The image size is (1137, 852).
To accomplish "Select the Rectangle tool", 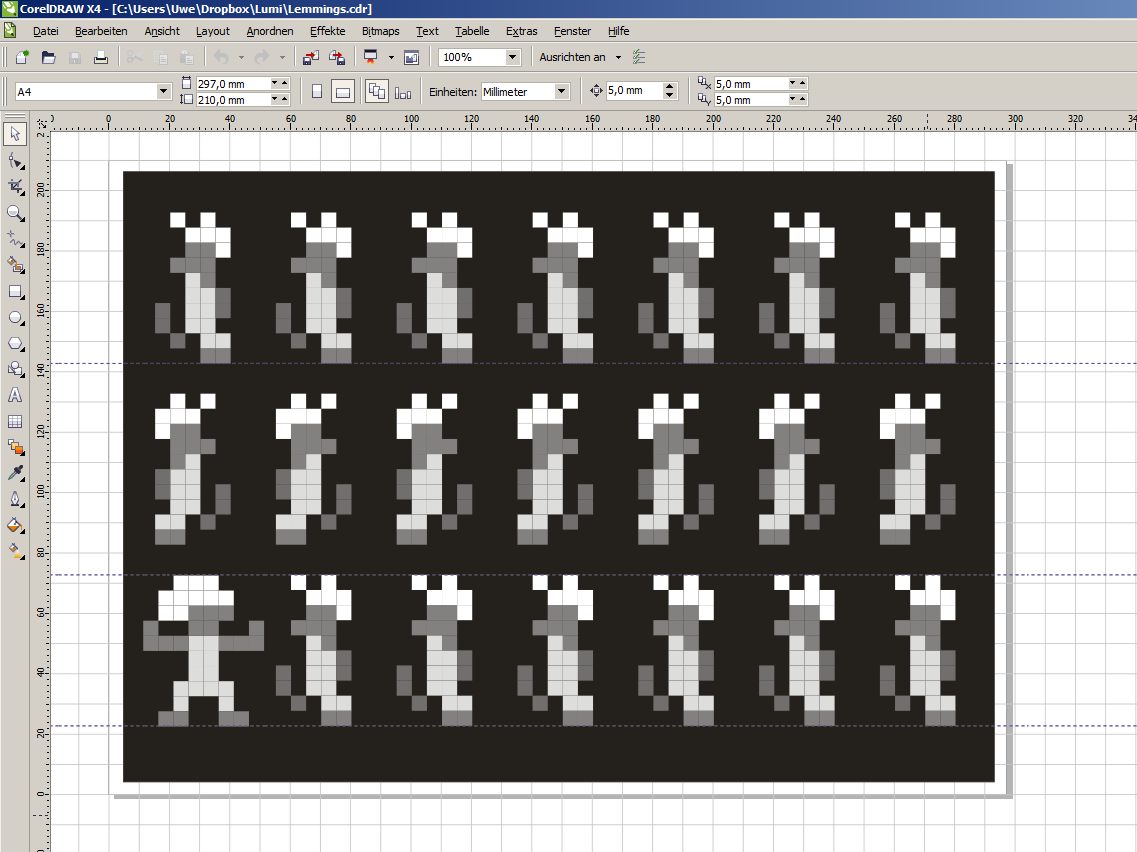I will pos(15,291).
